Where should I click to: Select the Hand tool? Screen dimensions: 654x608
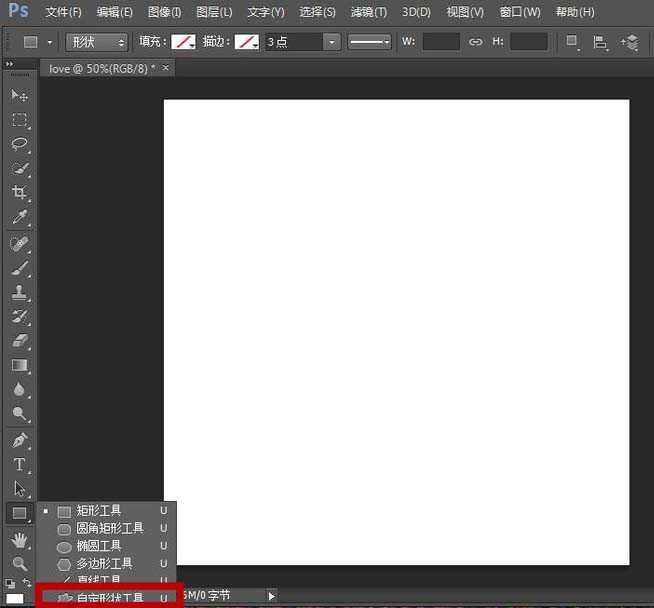(19, 540)
